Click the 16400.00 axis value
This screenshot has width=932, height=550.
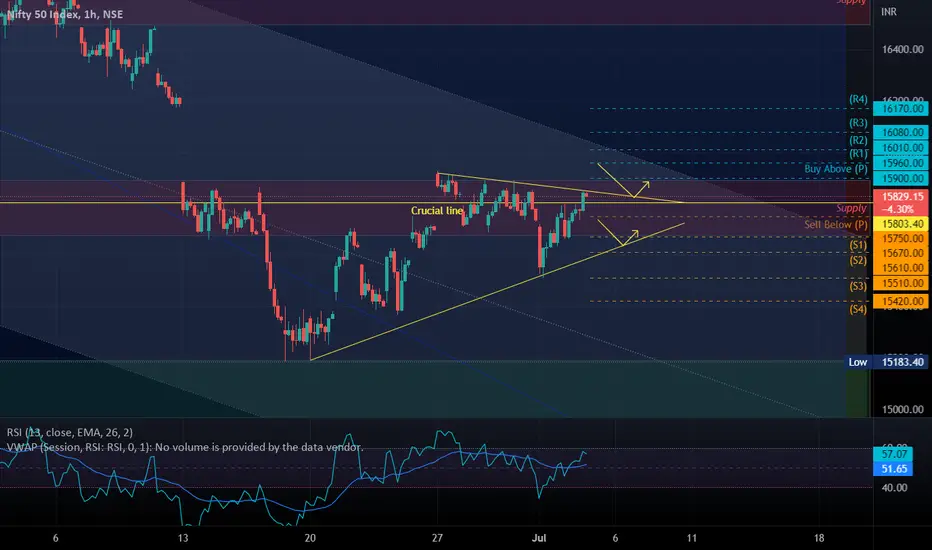[x=902, y=50]
